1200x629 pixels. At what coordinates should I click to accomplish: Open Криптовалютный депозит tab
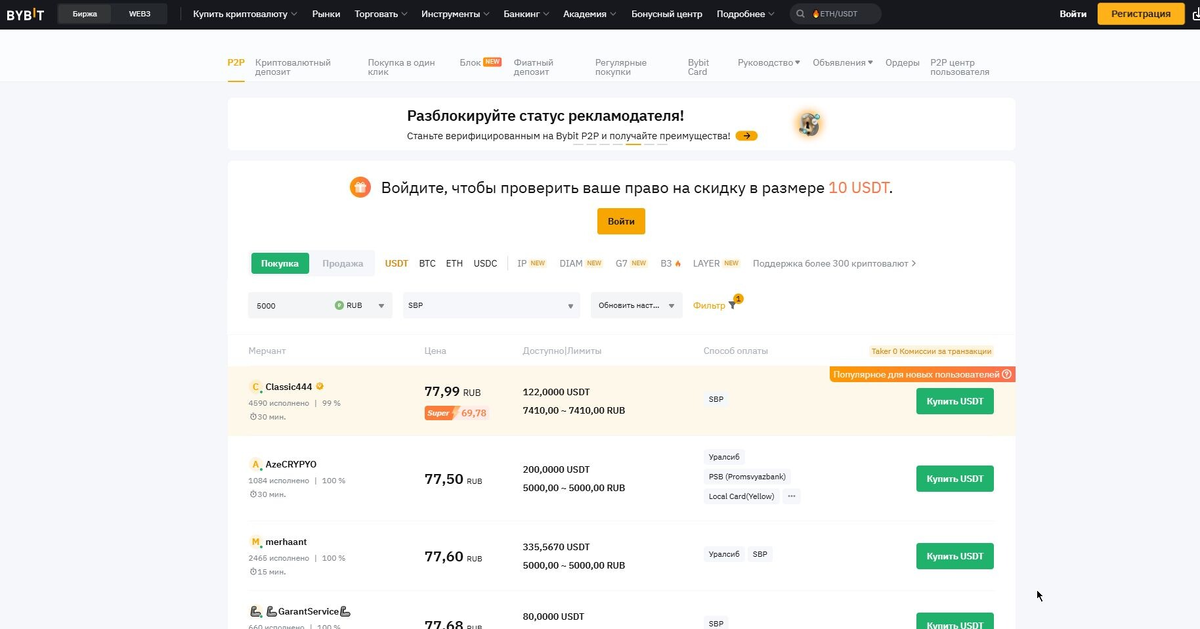point(293,67)
